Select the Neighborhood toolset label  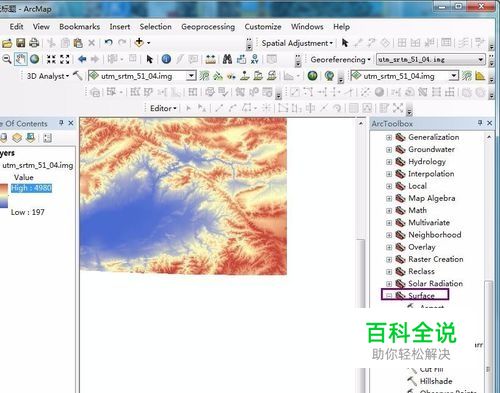(x=435, y=235)
